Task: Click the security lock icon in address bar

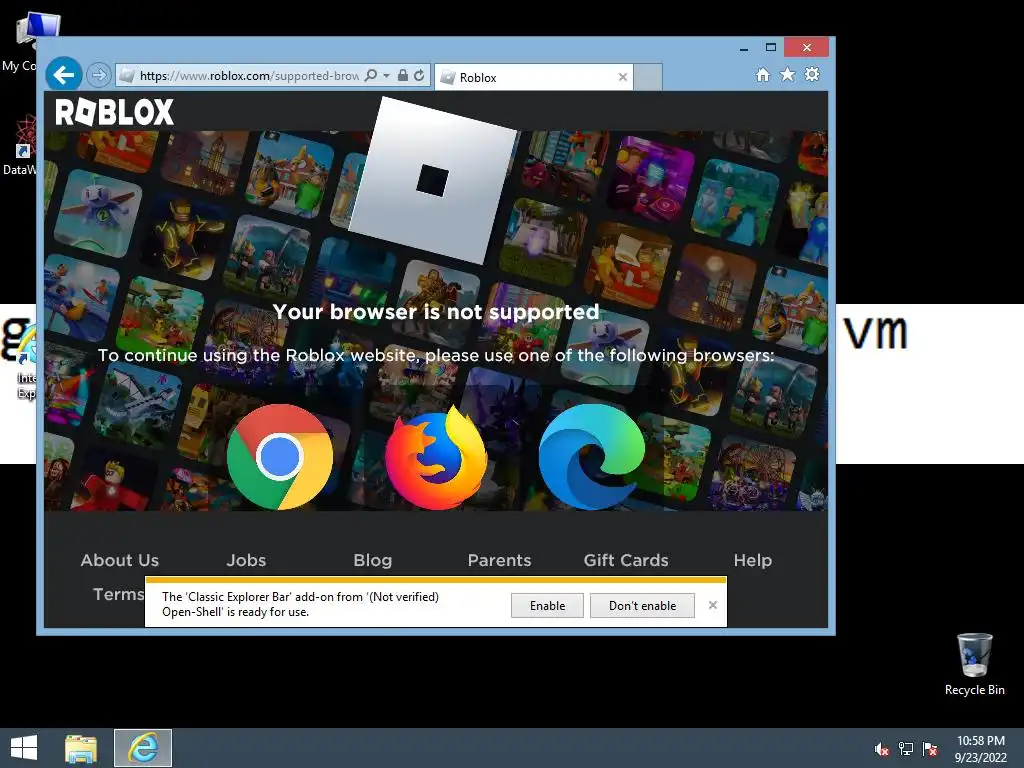Action: pyautogui.click(x=403, y=75)
